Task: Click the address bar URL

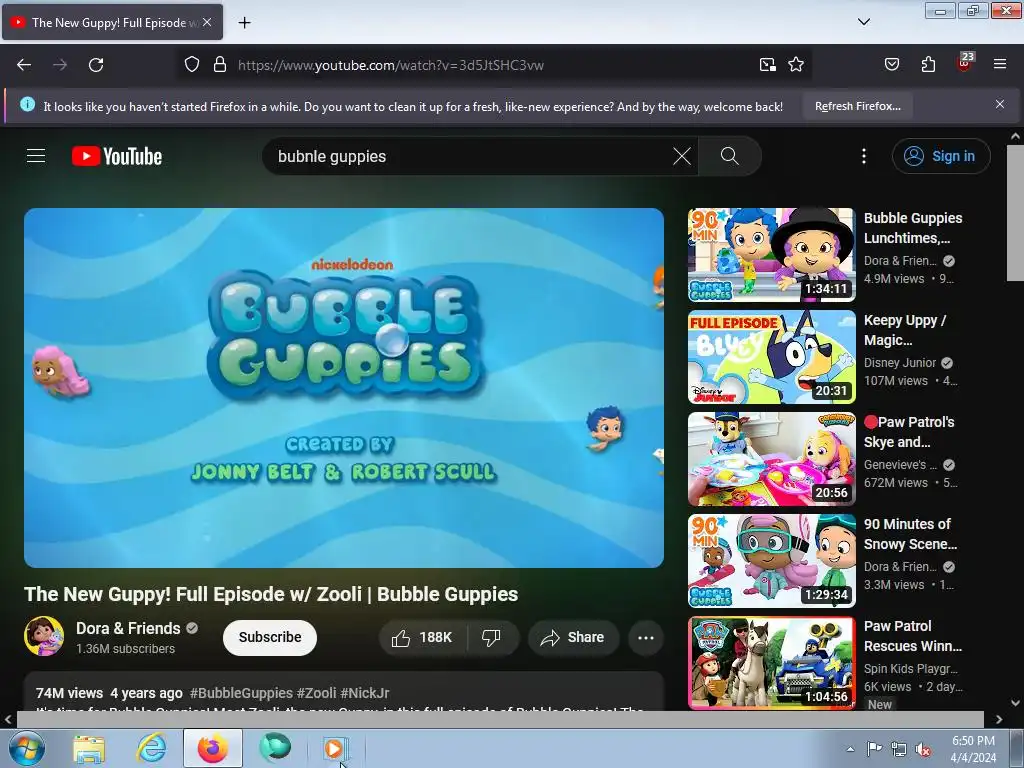Action: coord(391,65)
